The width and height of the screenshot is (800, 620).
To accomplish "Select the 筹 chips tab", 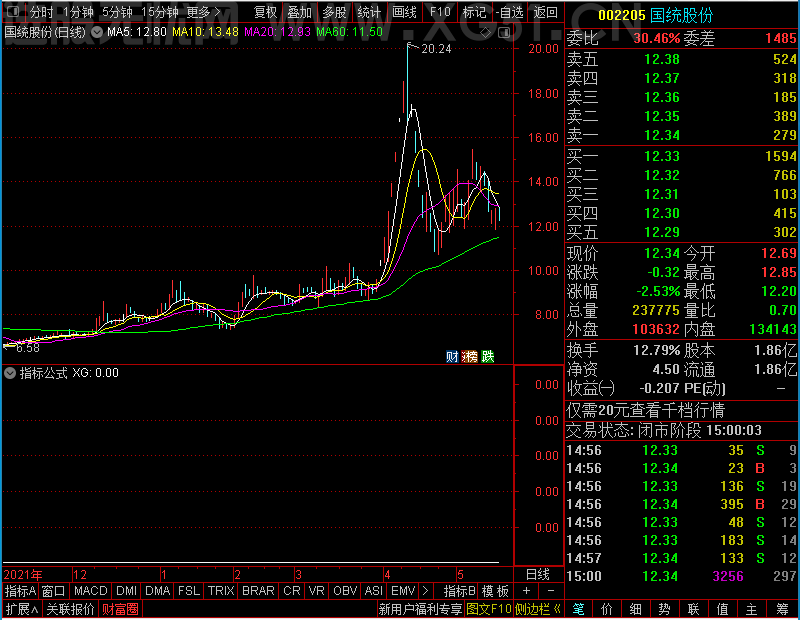I will click(782, 609).
